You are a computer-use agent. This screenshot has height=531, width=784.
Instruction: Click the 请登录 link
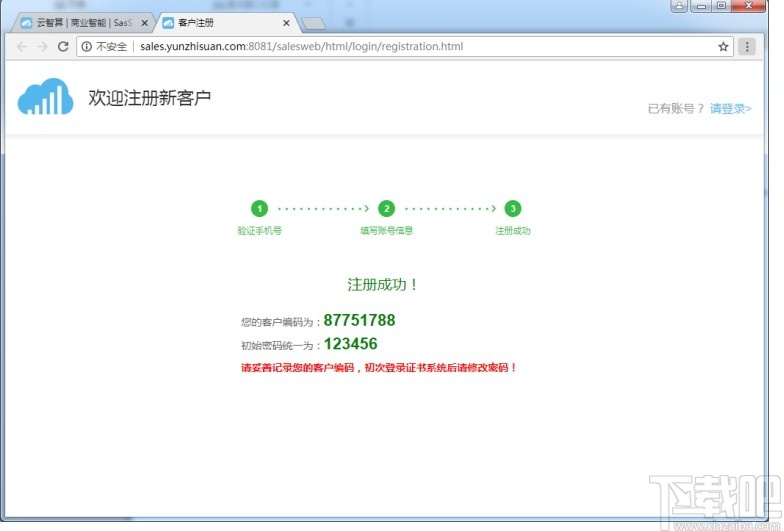point(730,108)
